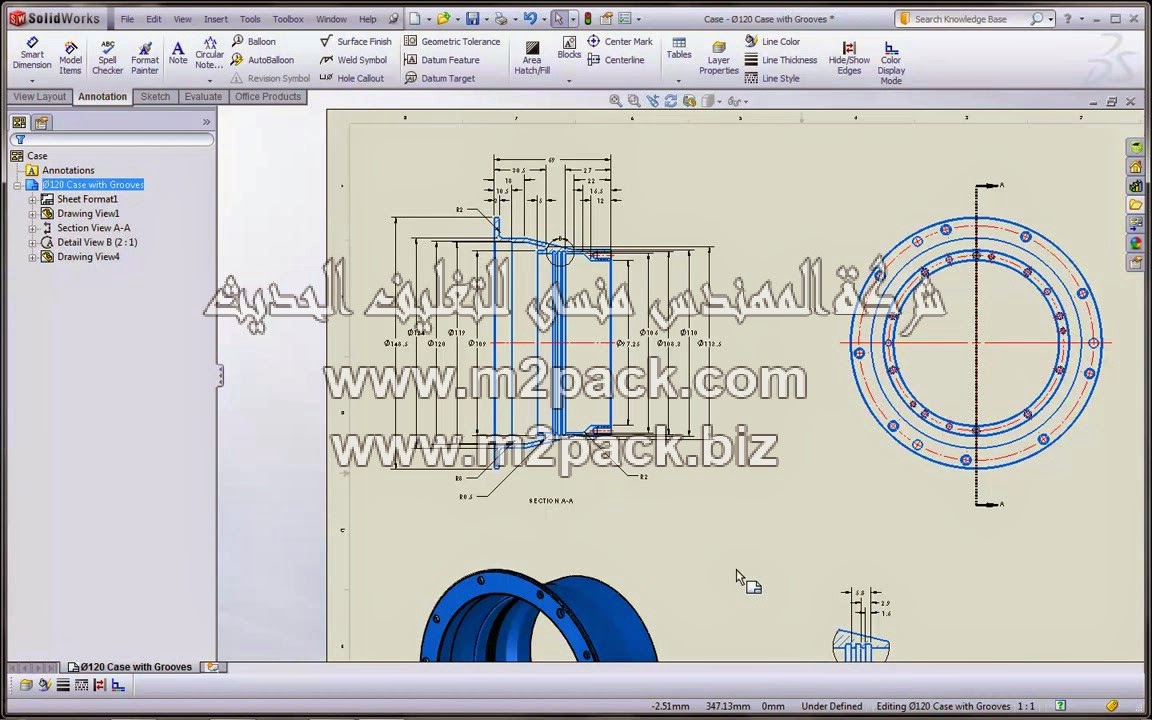Select the Smart Dimension tool

[32, 54]
